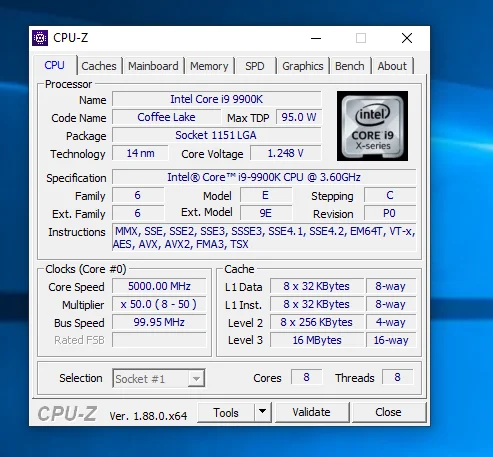Click the CPU-Z app icon in title bar
Screen dimensions: 493x457
tap(40, 38)
